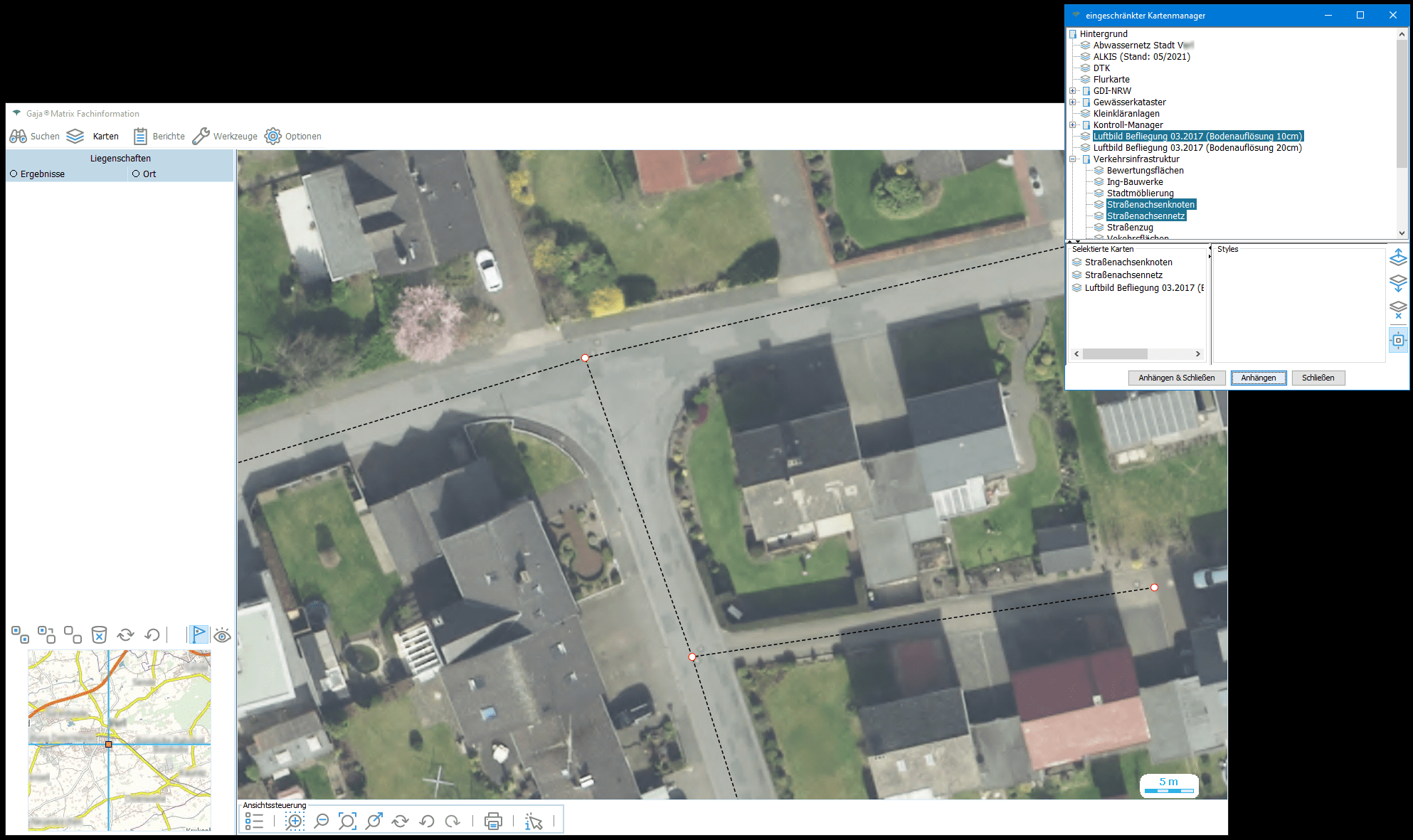The image size is (1413, 840).
Task: Click the zoom to full extent icon
Action: (x=347, y=822)
